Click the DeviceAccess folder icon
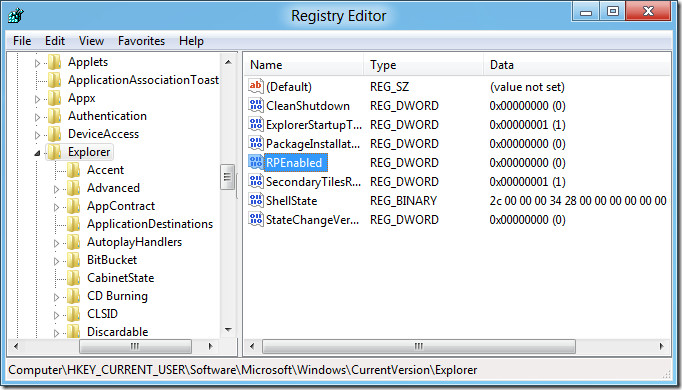Image resolution: width=682 pixels, height=390 pixels. (x=54, y=134)
